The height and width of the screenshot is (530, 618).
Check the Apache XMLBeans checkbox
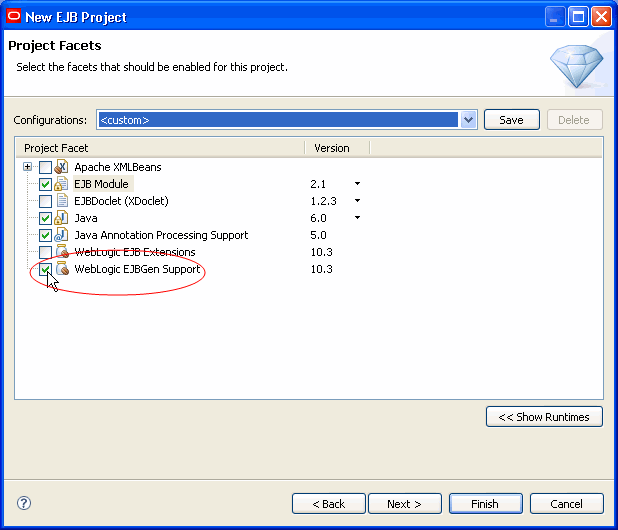click(x=45, y=167)
